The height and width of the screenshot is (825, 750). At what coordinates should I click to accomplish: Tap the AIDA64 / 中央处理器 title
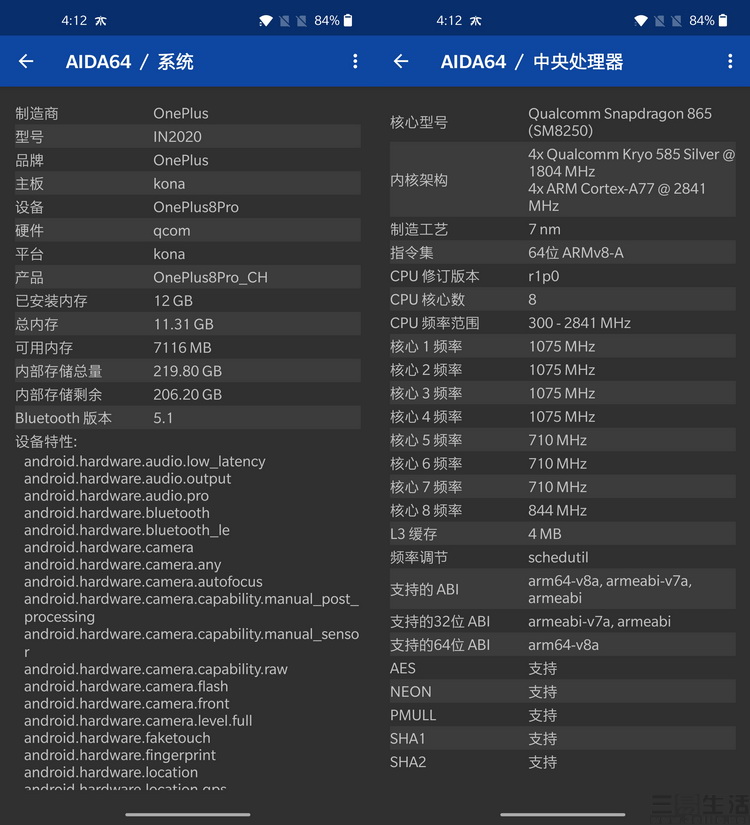tap(532, 62)
